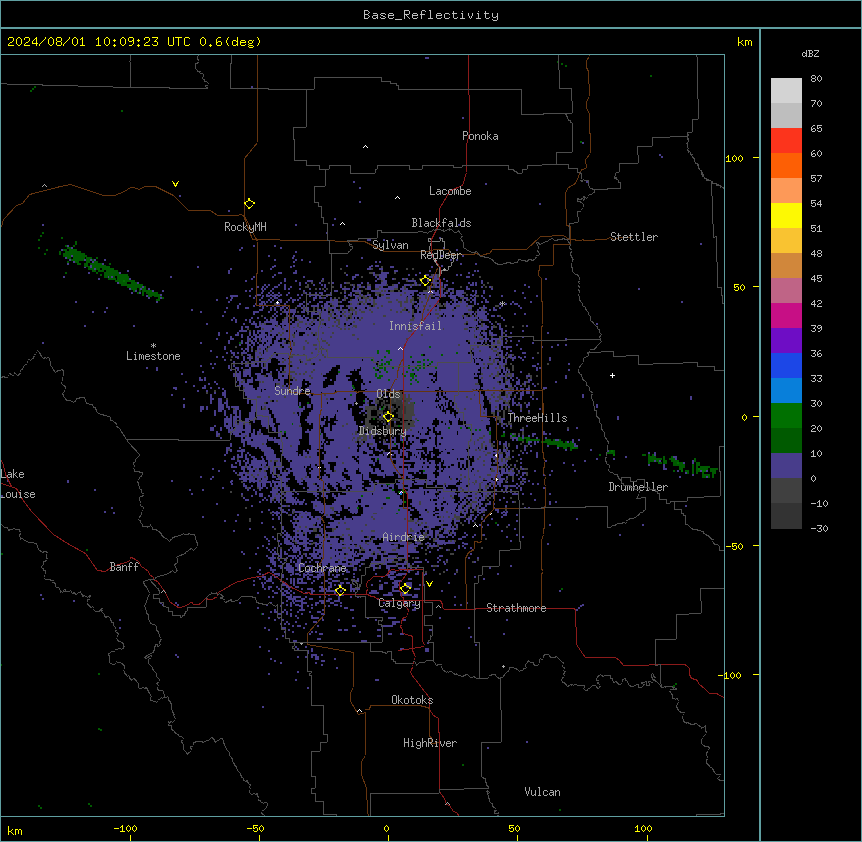Viewport: 862px width, 842px height.
Task: Select the magenta swatch in the dBZ legend
Action: point(786,315)
